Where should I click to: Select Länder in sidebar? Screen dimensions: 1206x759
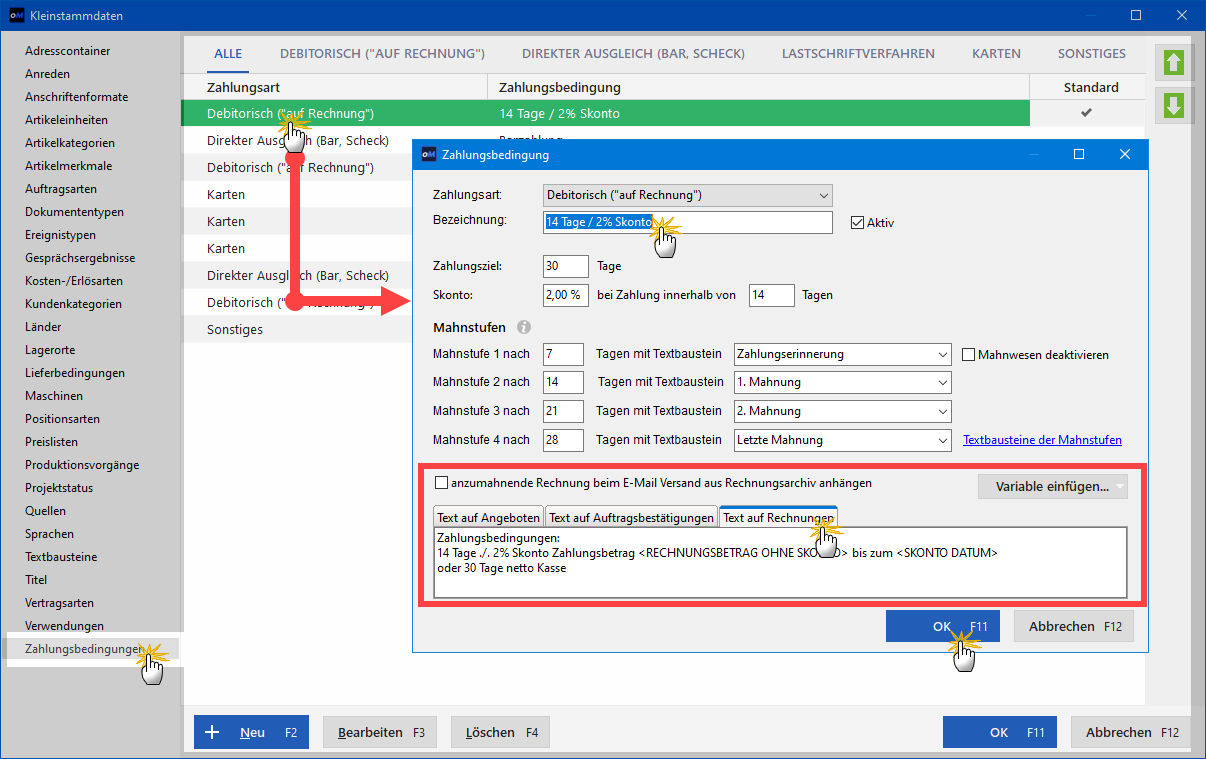[x=43, y=327]
